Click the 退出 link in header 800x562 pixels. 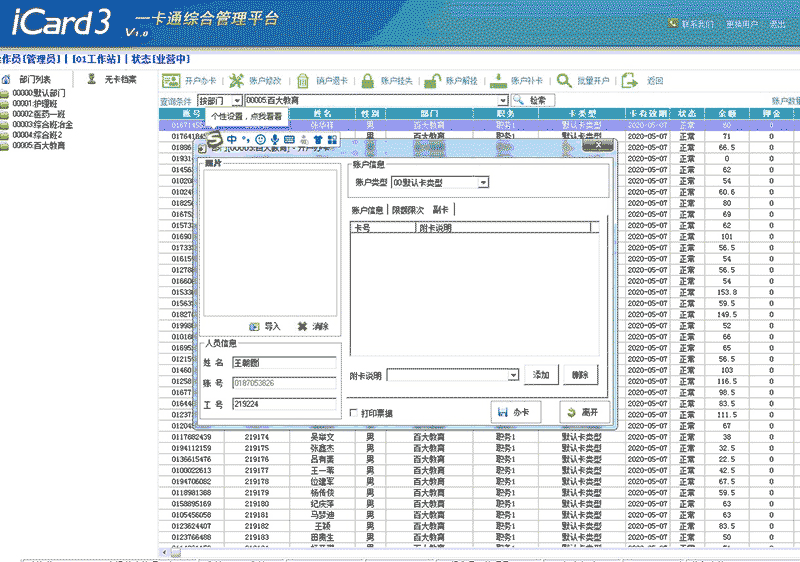coord(778,23)
